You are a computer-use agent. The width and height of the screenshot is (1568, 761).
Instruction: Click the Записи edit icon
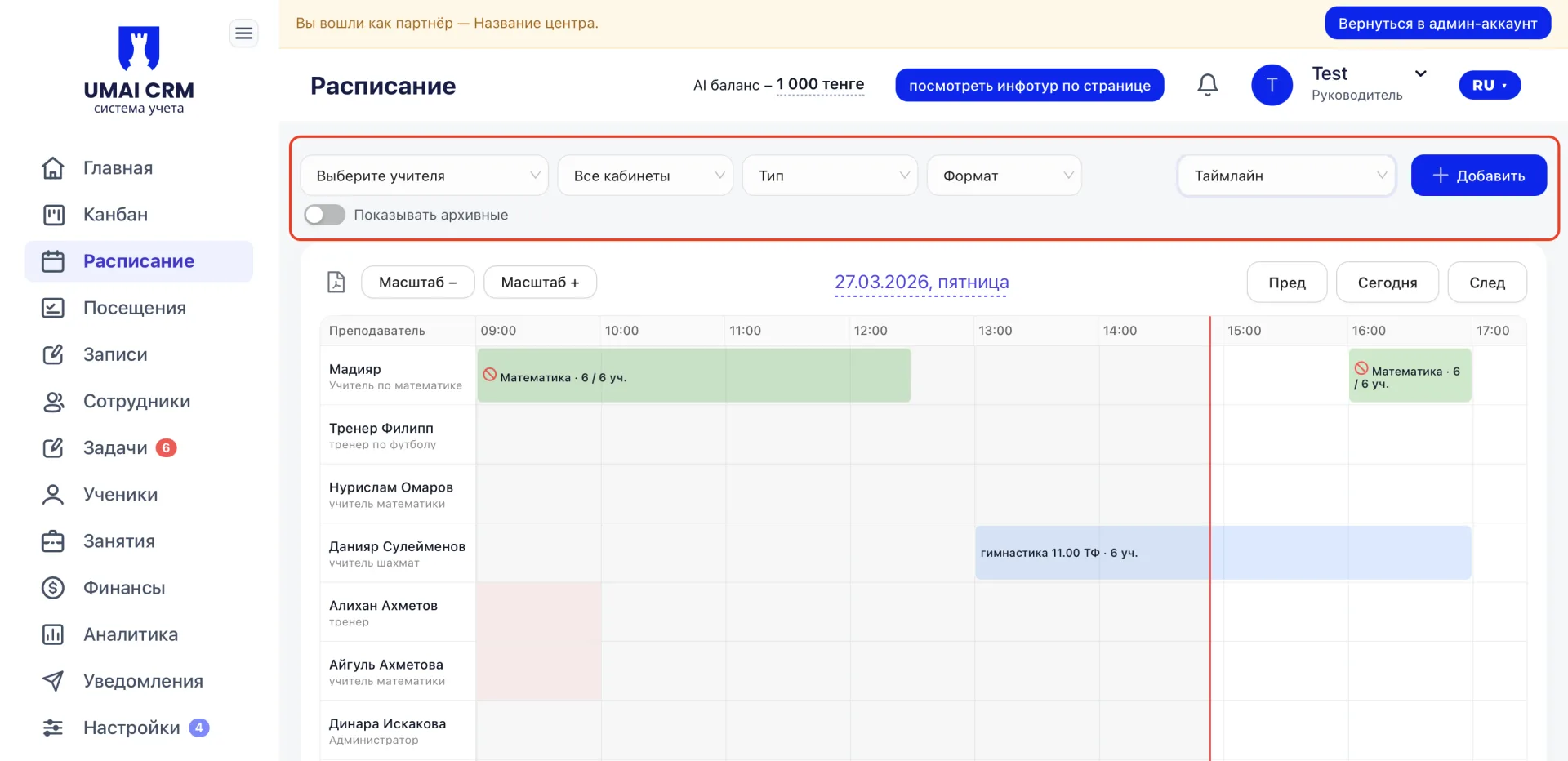pyautogui.click(x=53, y=354)
